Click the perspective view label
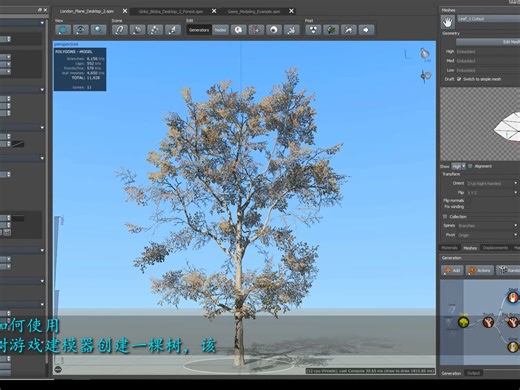 pos(66,44)
